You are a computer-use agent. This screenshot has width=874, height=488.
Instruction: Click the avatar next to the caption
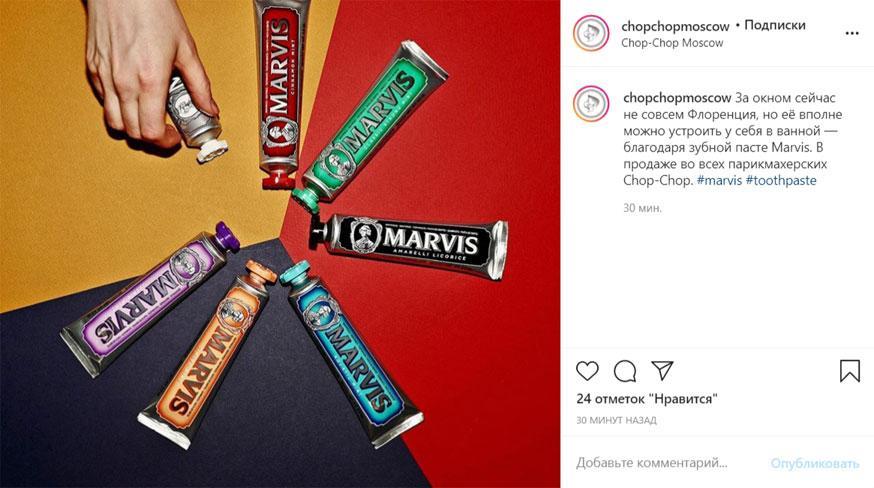click(x=591, y=104)
